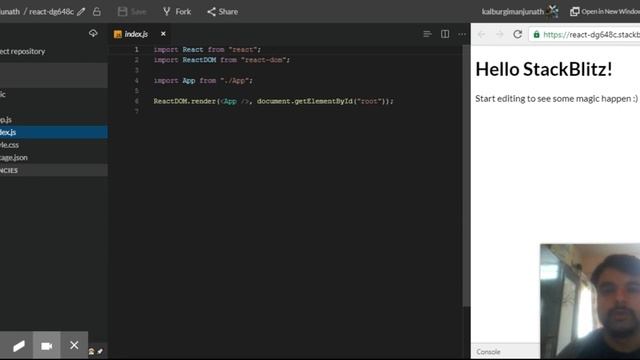Click line 4 import App code
Viewport: 640px width, 360px height.
pos(203,80)
